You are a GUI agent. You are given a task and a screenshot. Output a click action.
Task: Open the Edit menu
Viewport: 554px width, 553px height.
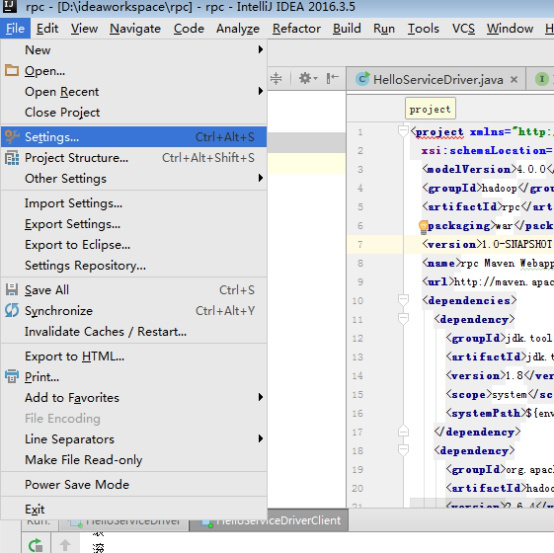pos(47,28)
